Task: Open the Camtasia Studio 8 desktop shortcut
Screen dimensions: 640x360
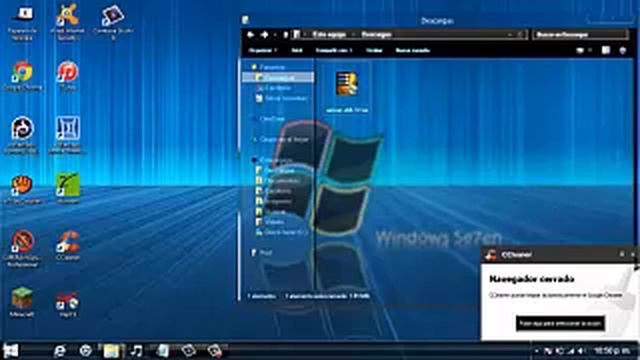Action: [113, 21]
